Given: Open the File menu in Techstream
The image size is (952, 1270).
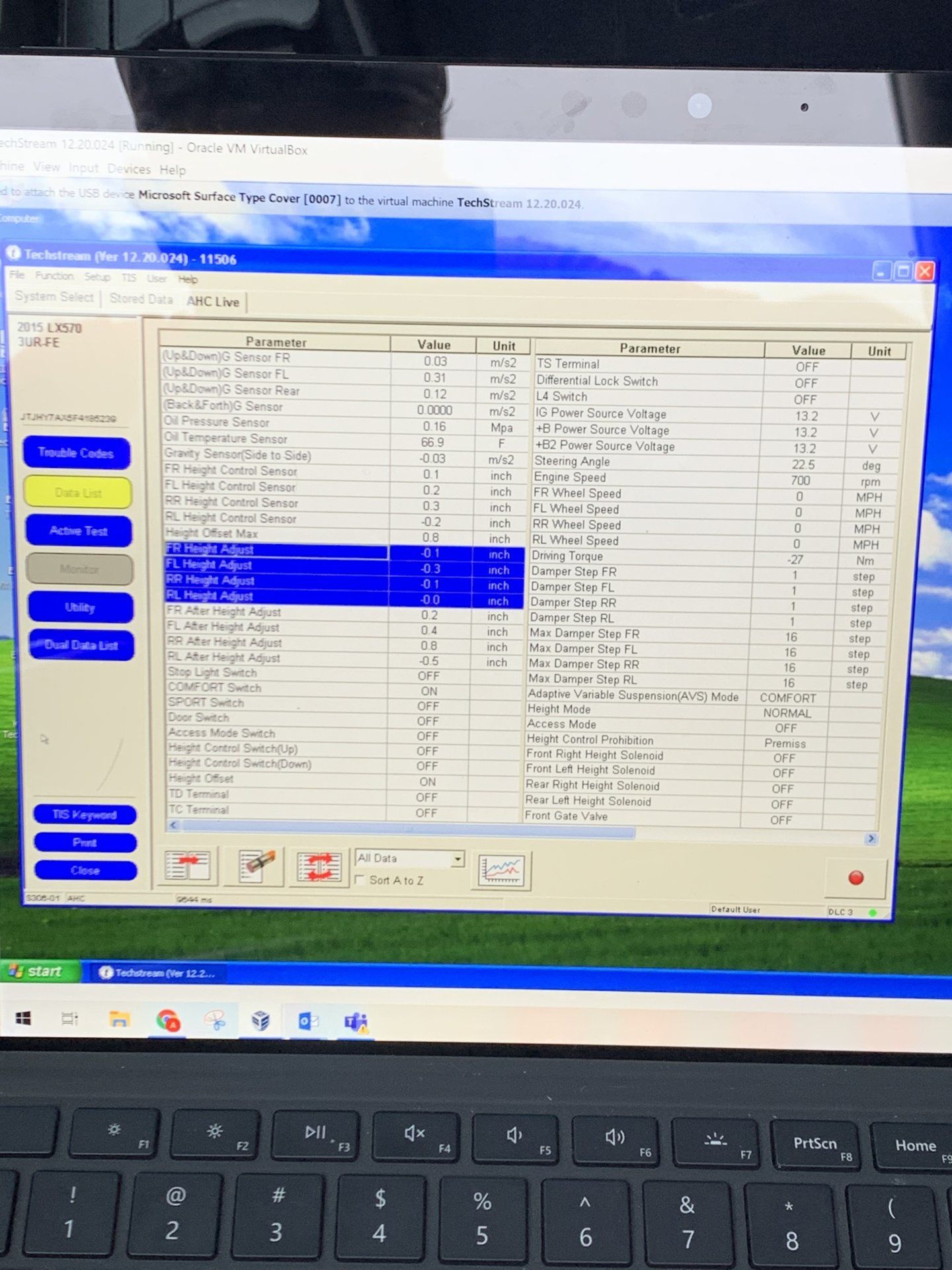Looking at the screenshot, I should click(x=17, y=275).
